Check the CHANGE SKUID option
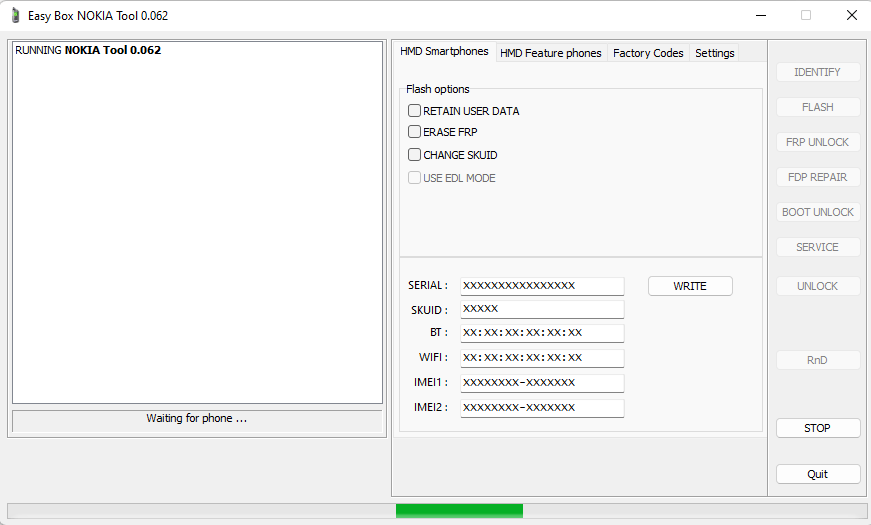Image resolution: width=871 pixels, height=525 pixels. [415, 155]
